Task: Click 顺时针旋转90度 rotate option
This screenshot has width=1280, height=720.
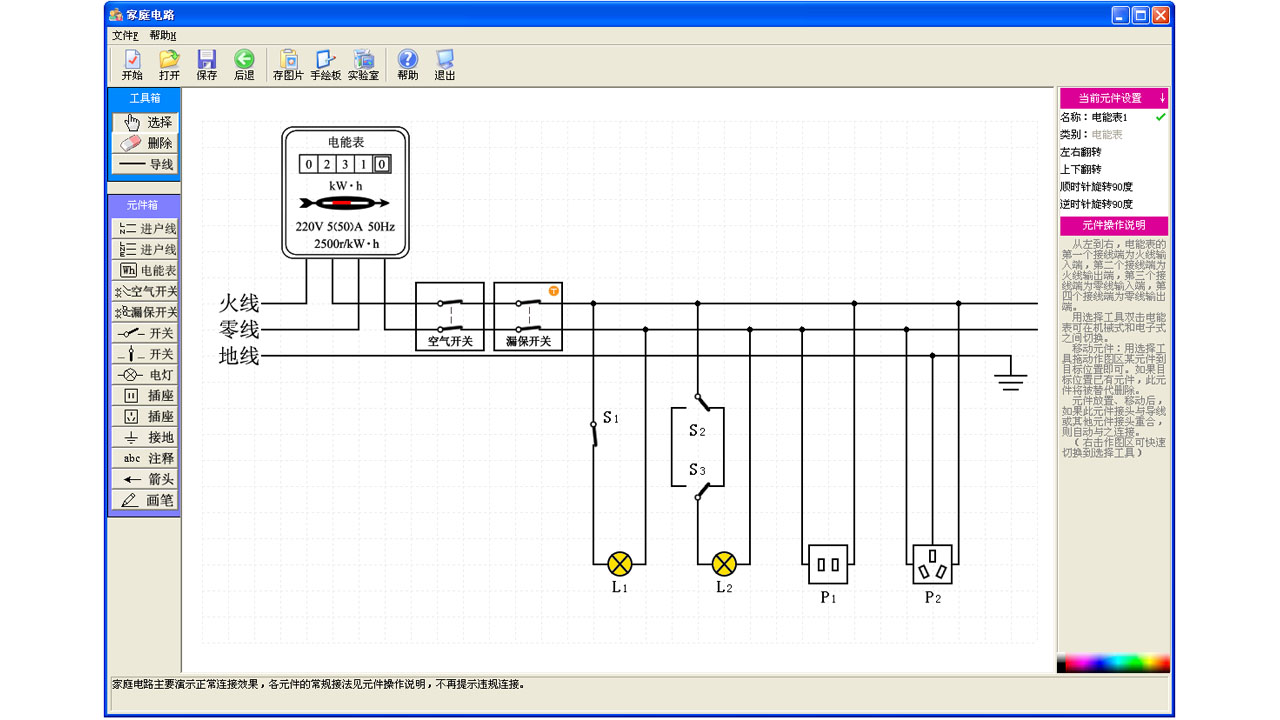Action: [1096, 186]
